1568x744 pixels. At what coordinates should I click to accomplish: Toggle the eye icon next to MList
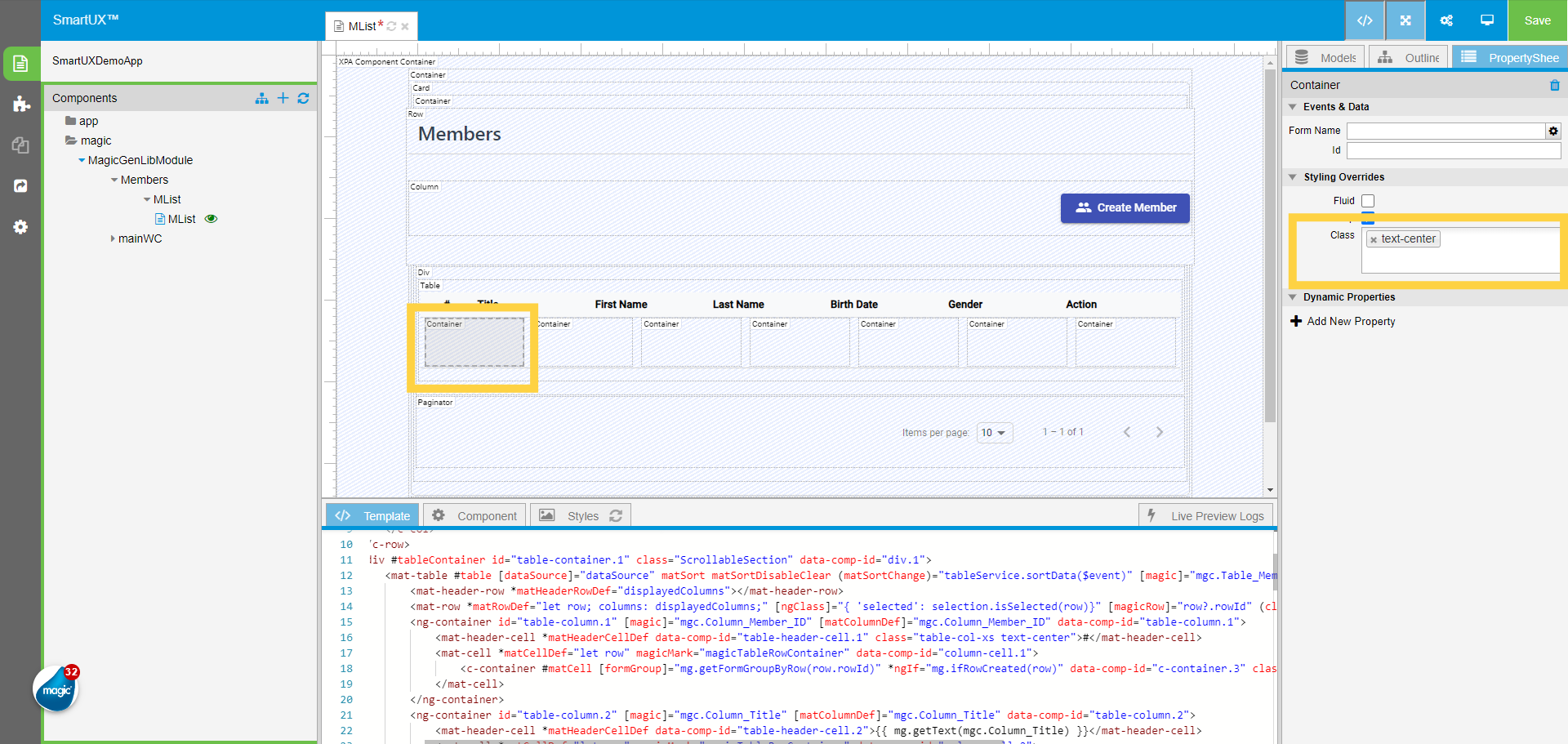coord(211,219)
